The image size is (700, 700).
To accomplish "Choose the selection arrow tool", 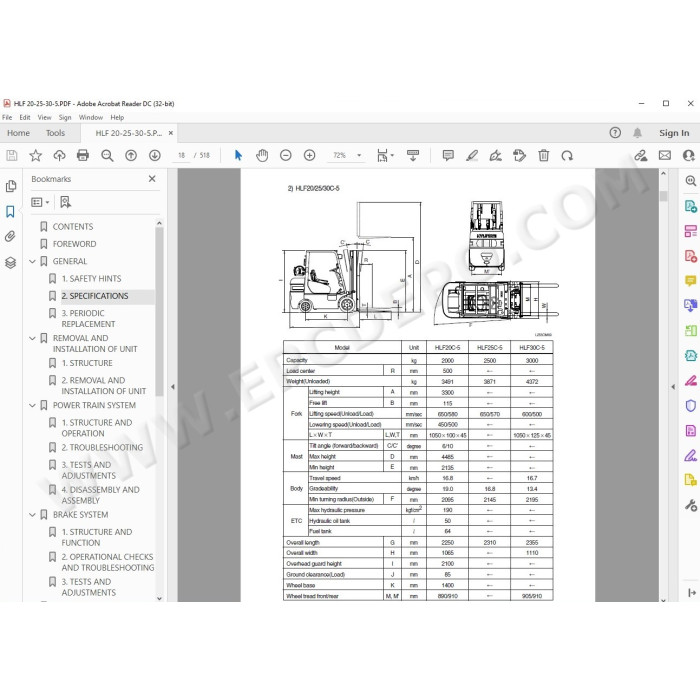I will [238, 155].
